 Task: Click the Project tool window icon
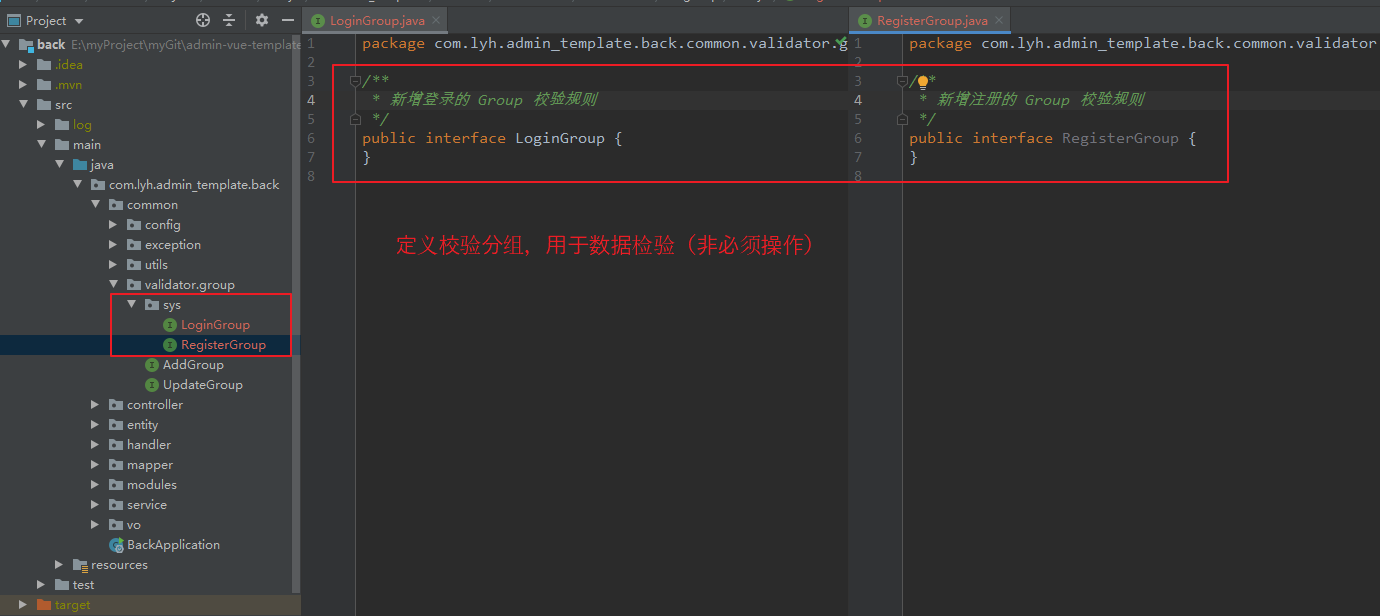tap(14, 20)
